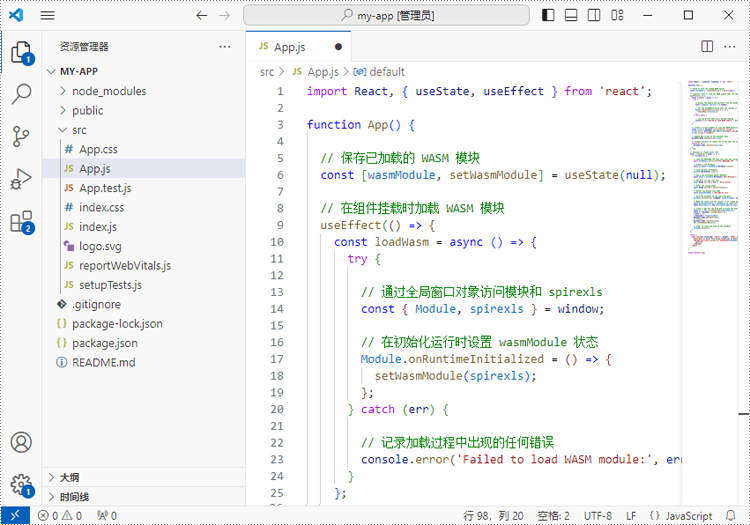Toggle the secondary side bar
750x525 pixels.
[x=594, y=15]
